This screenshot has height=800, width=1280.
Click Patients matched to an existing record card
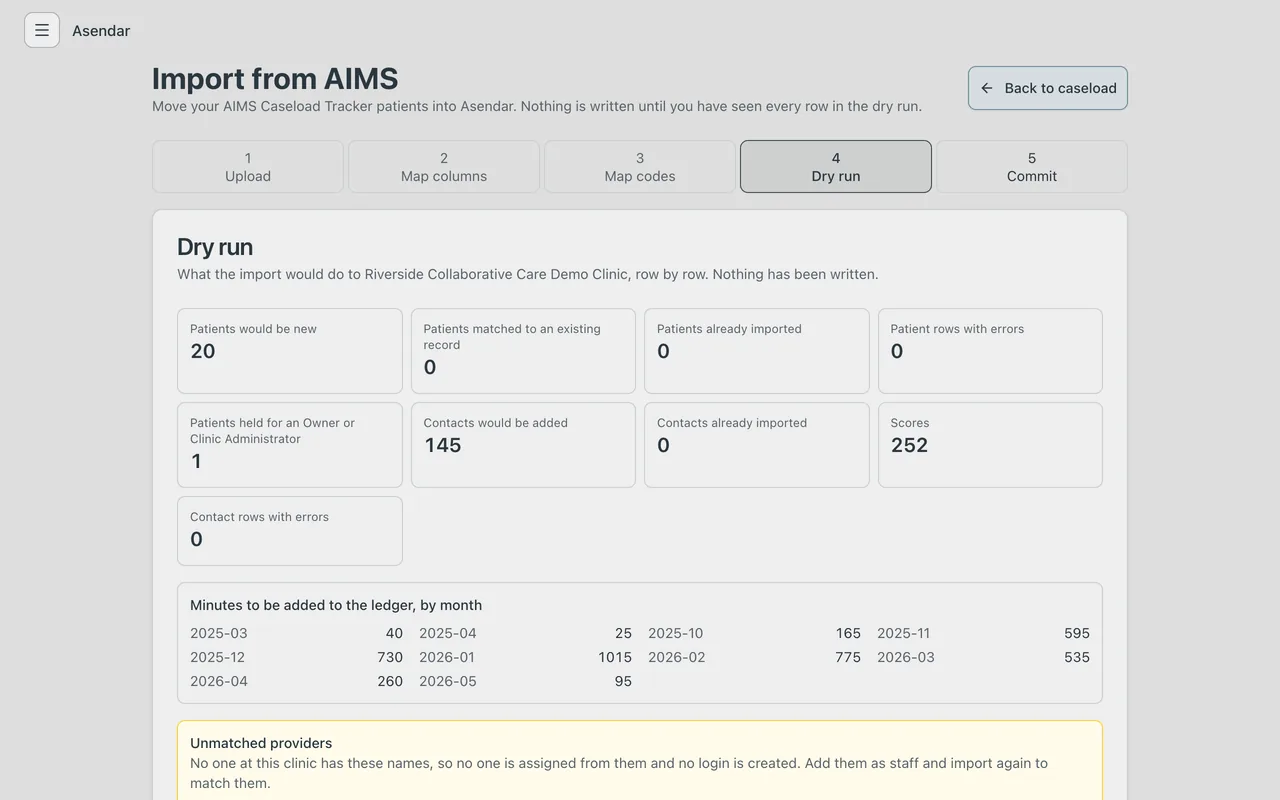(x=523, y=351)
